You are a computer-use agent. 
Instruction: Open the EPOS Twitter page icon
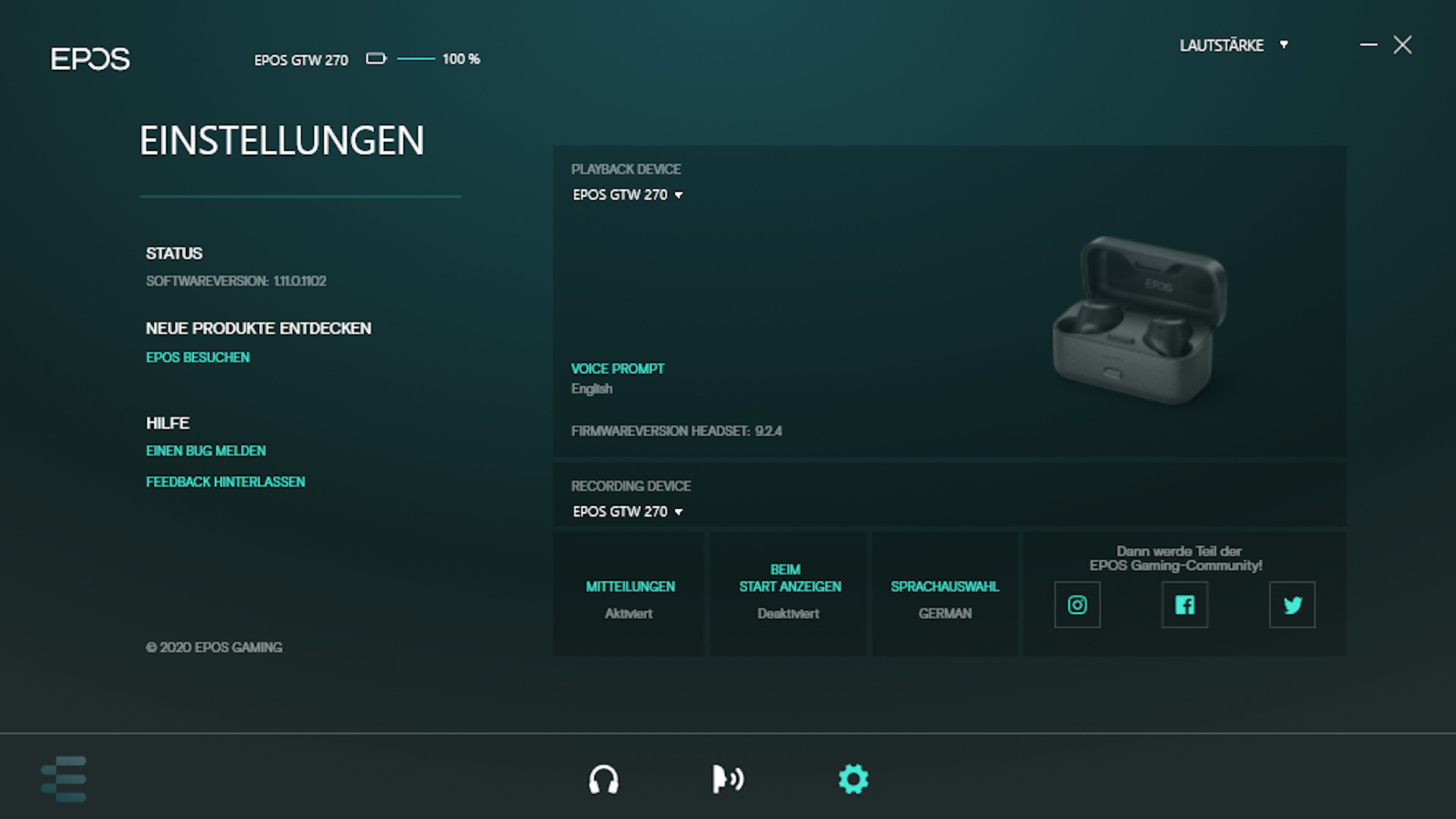[1292, 604]
